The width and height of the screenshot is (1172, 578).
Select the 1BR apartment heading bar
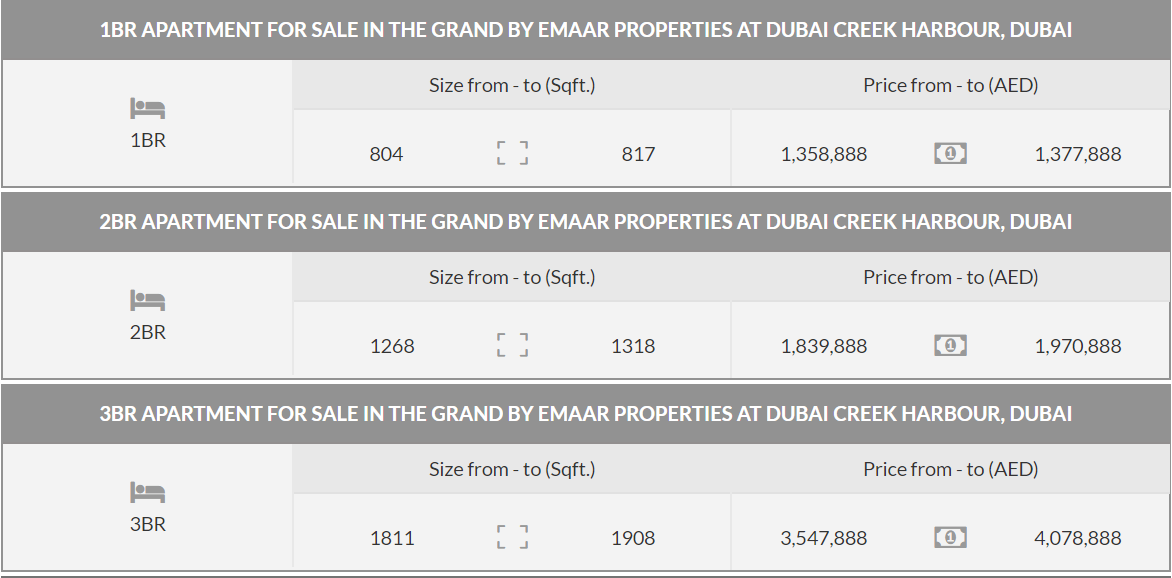pos(585,30)
